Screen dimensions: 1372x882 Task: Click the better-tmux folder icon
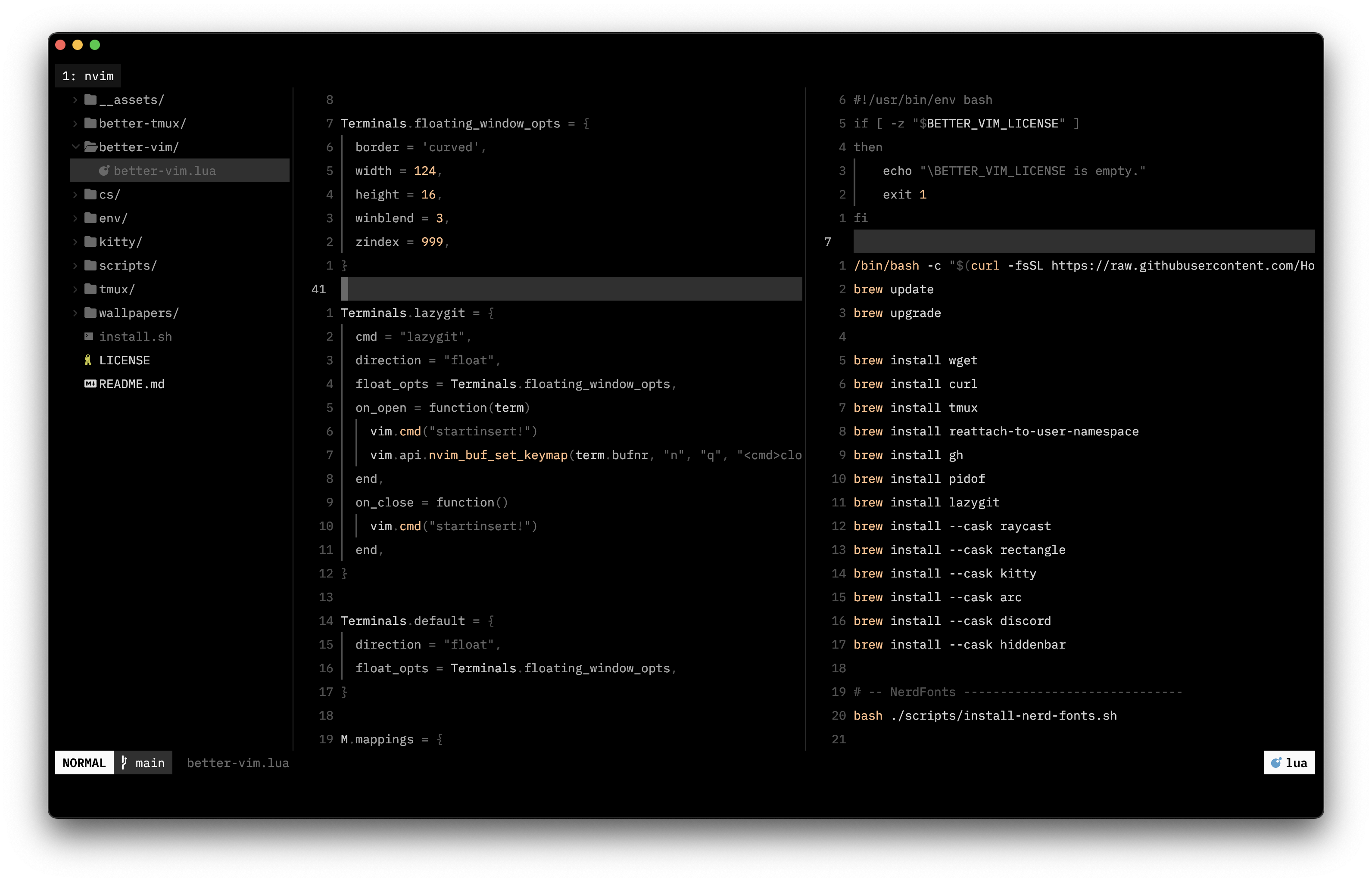[x=90, y=123]
